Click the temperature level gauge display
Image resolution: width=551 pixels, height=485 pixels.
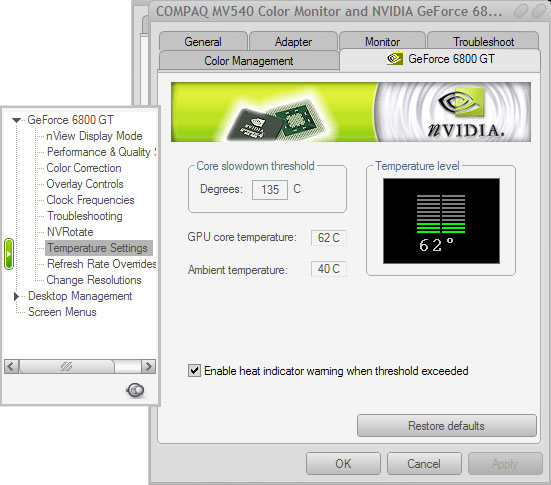[441, 221]
